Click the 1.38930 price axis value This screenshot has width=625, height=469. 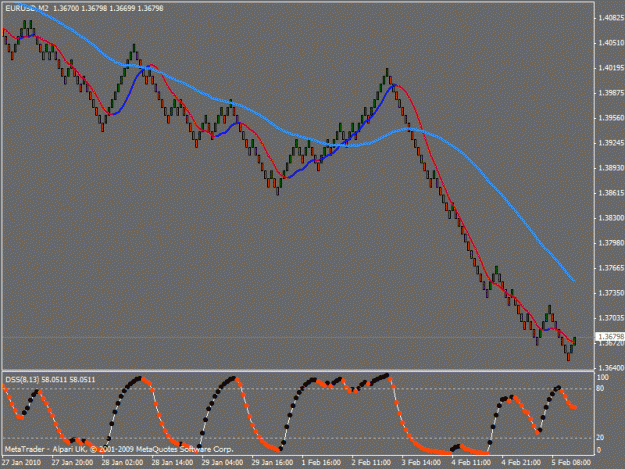611,168
